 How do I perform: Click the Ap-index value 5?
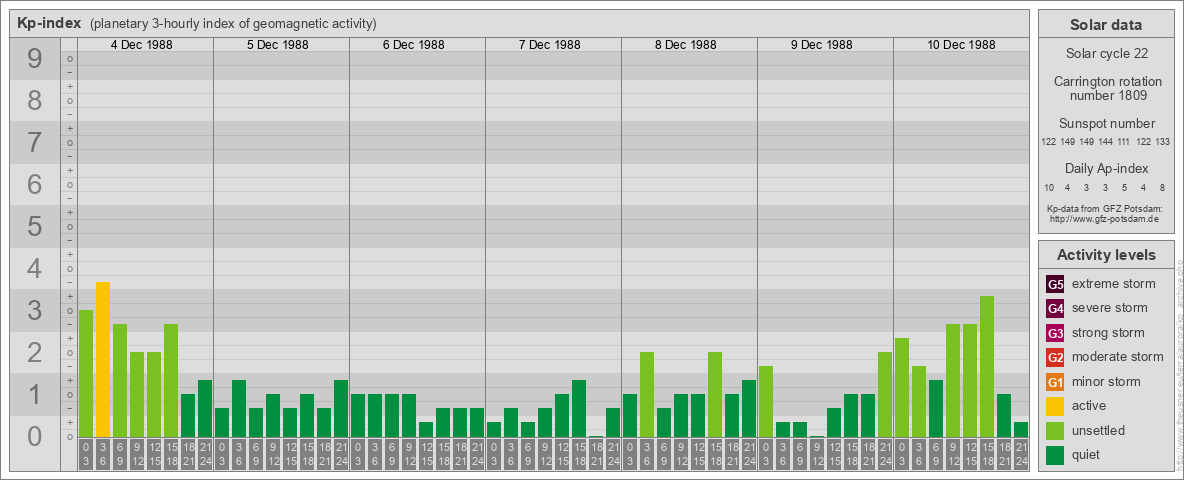coord(1124,188)
